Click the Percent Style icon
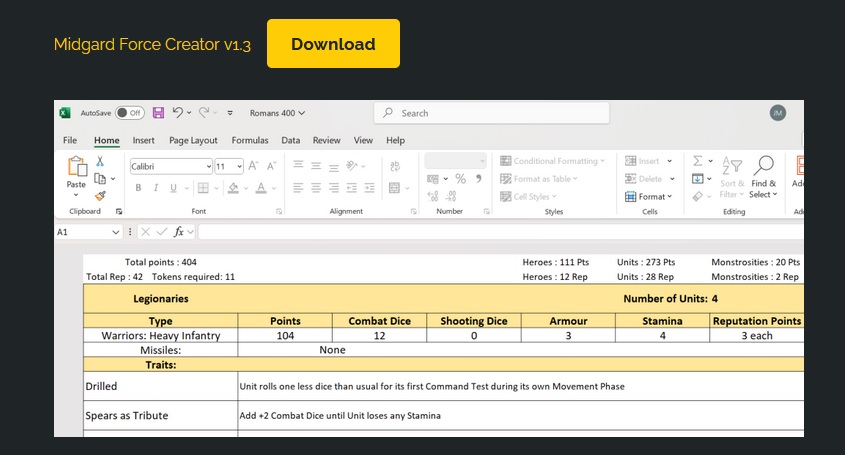Viewport: 845px width, 455px height. click(x=460, y=178)
